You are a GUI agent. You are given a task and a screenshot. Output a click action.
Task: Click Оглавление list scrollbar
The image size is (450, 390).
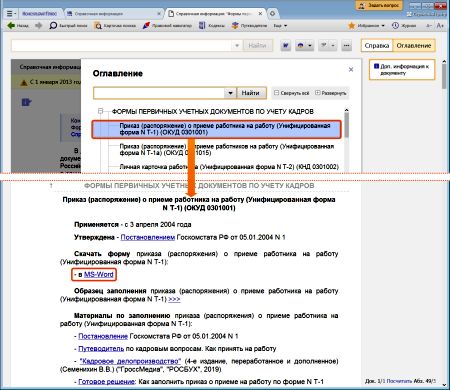point(346,124)
